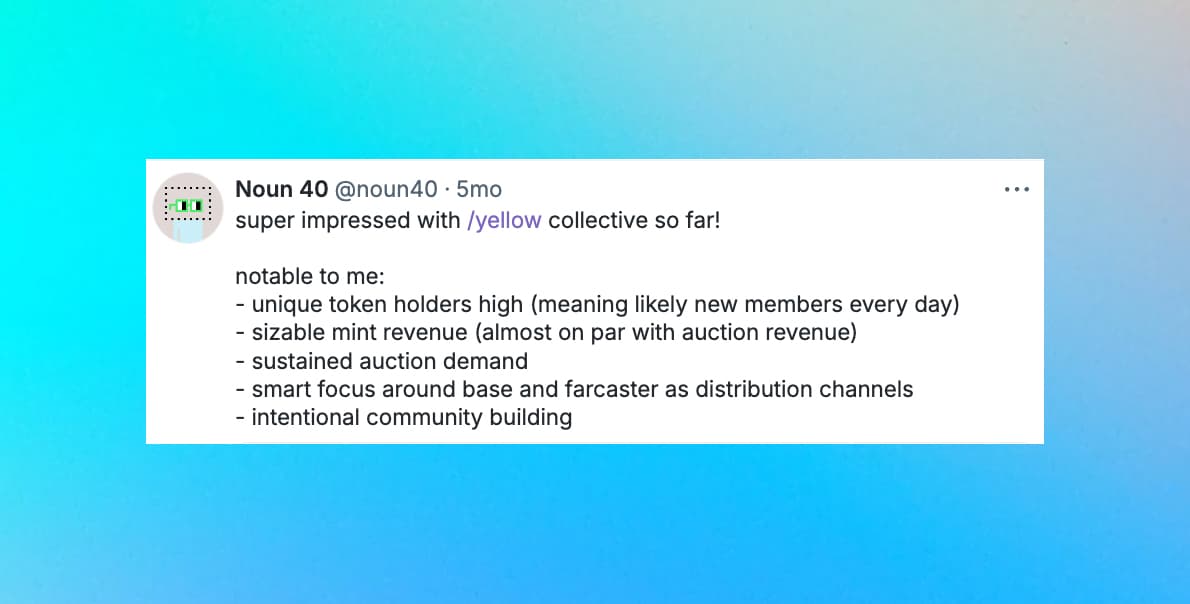Click the middle dot separator before 5mo
1190x604 pixels.
(447, 189)
